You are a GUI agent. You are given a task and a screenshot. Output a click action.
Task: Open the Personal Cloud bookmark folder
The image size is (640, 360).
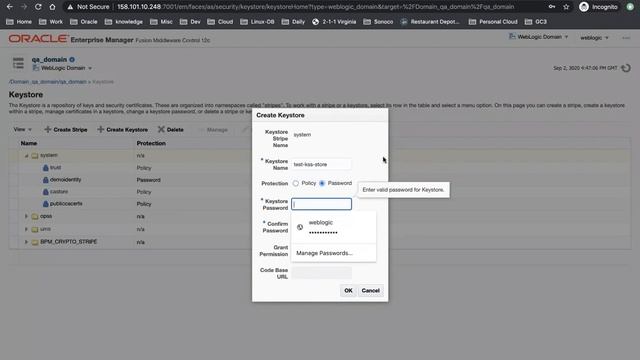click(493, 22)
